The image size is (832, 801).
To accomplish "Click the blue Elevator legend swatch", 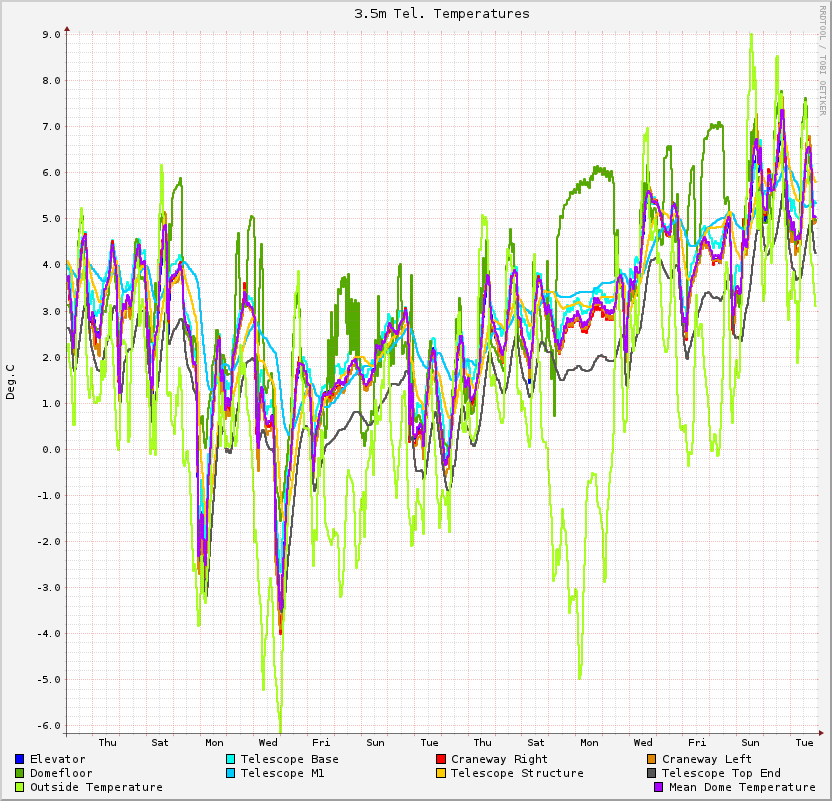I will 20,759.
